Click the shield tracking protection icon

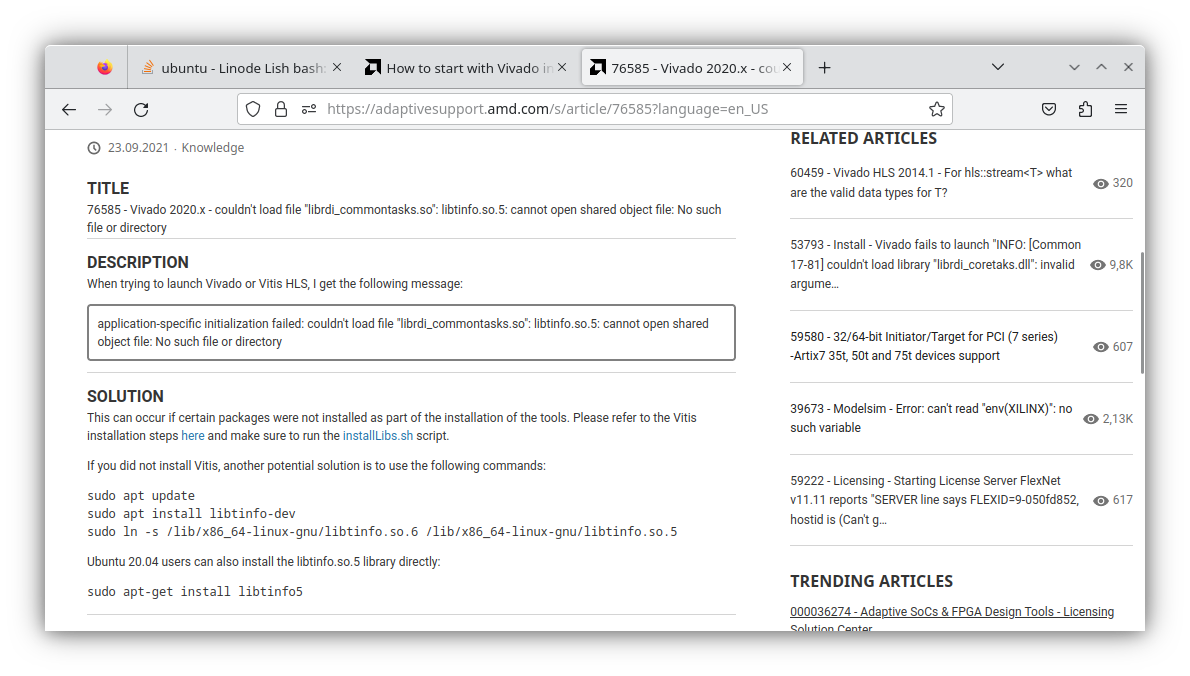tap(253, 108)
